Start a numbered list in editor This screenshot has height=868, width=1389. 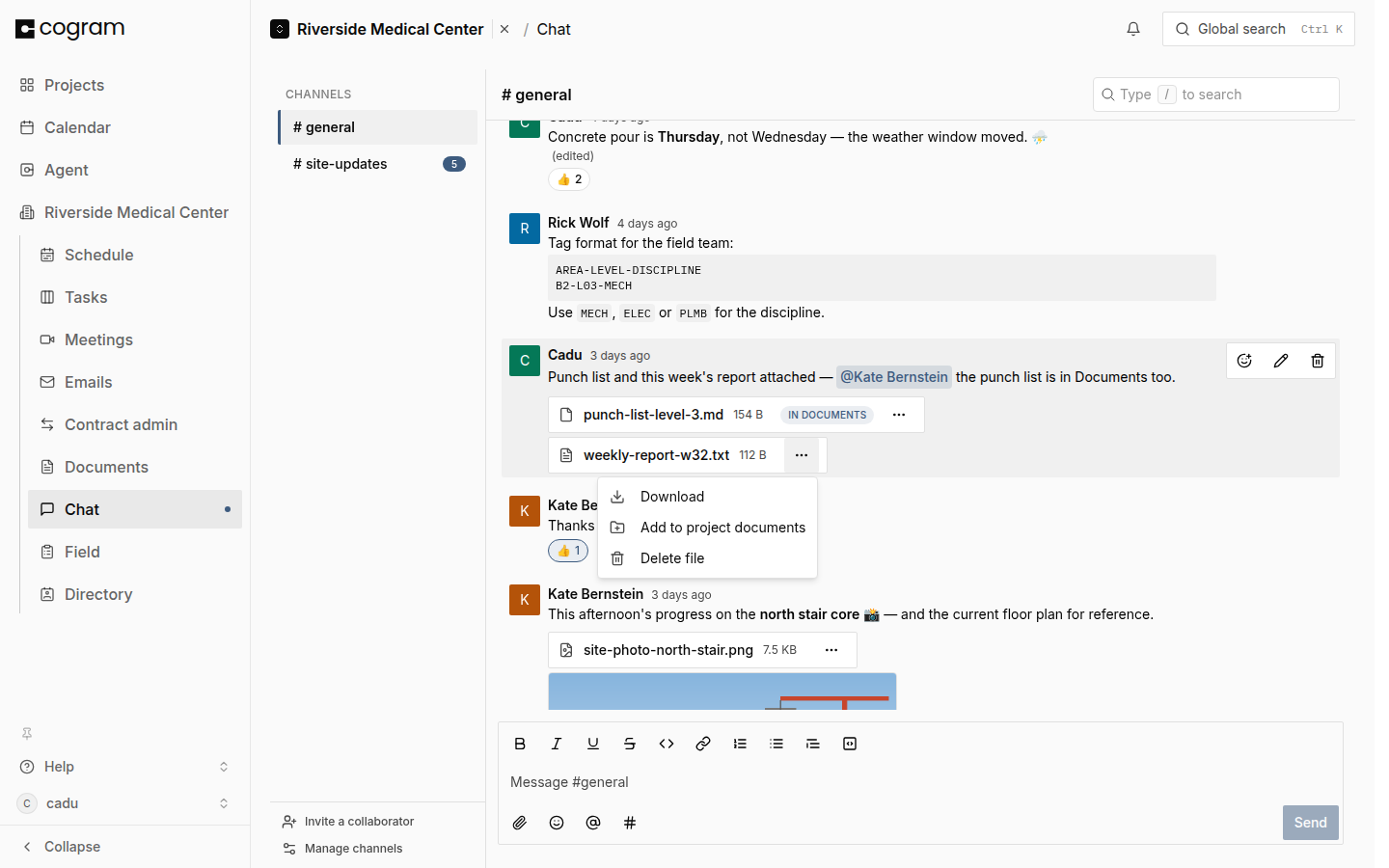coord(740,744)
